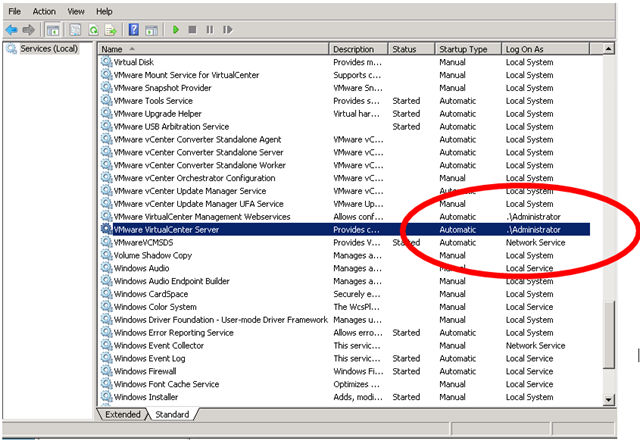Click the vertical scrollbar thumb

pos(609,335)
